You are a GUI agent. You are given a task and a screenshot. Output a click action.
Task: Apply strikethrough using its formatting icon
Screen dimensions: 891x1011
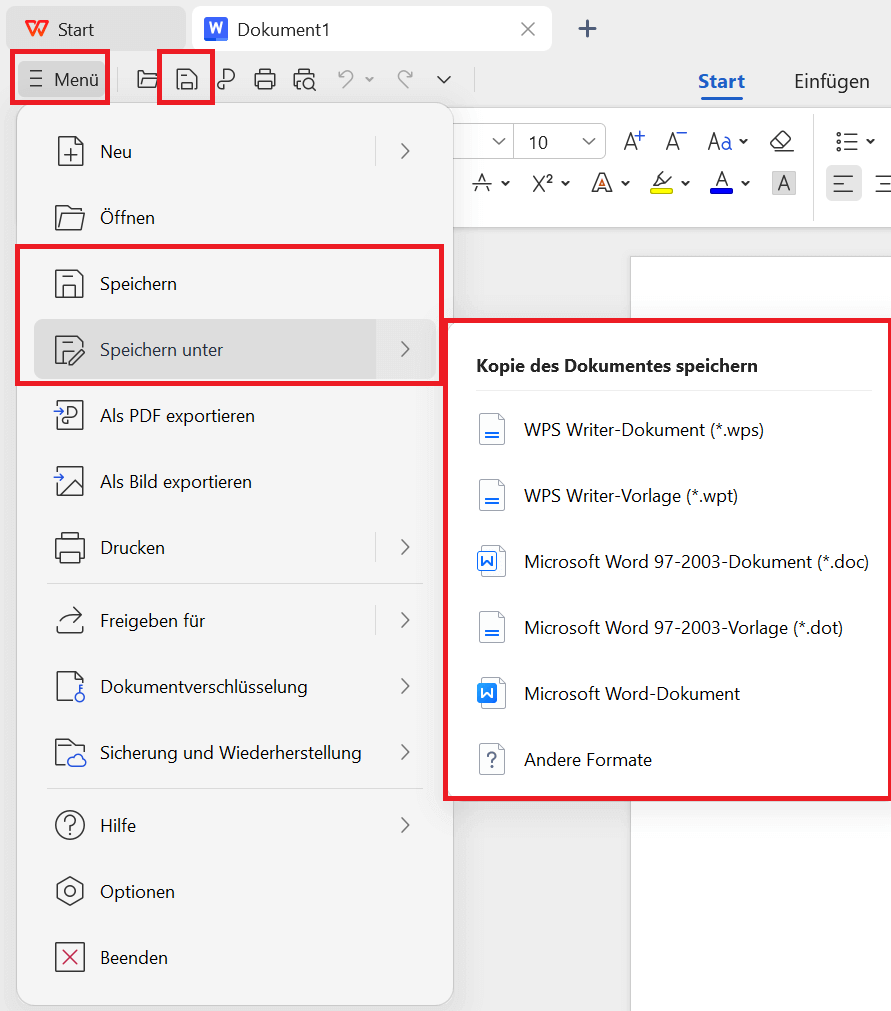tap(482, 183)
